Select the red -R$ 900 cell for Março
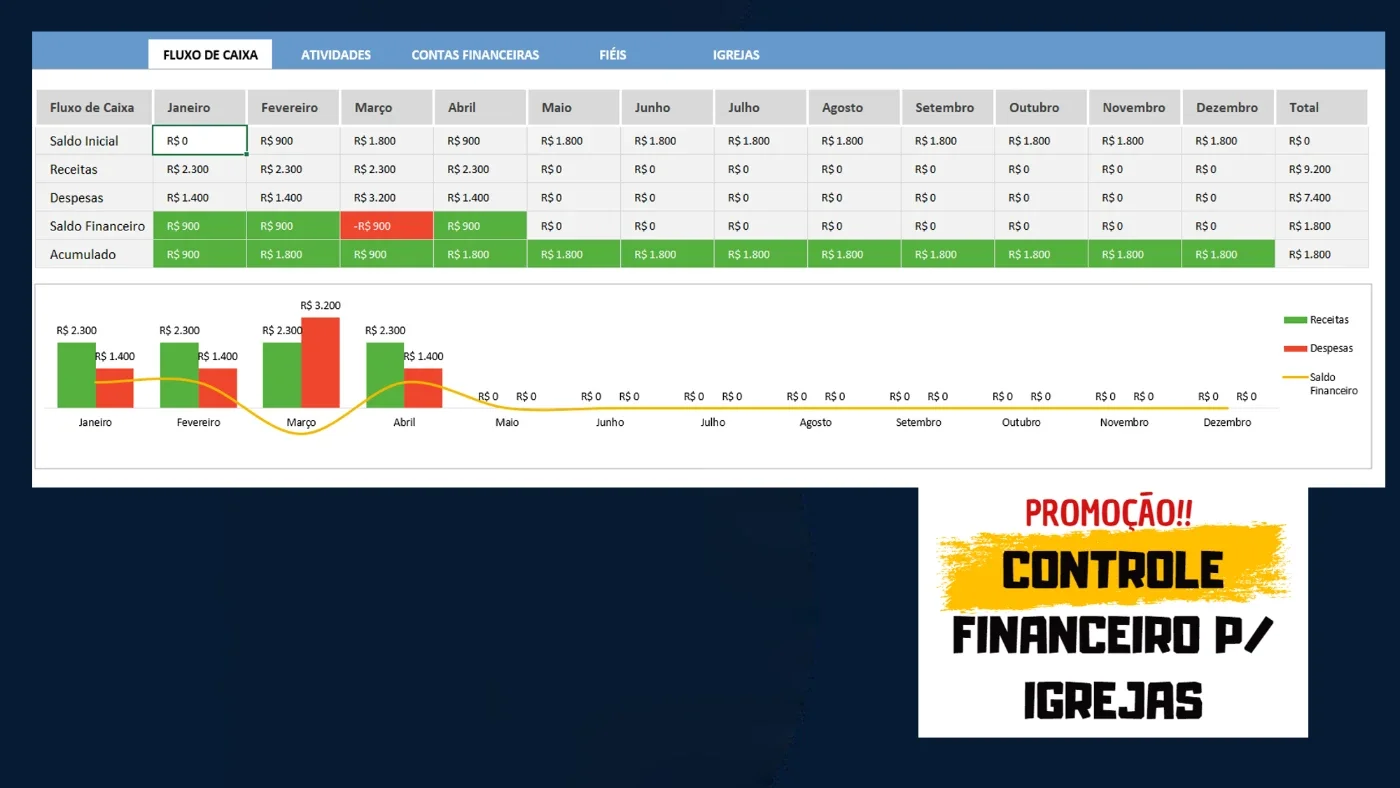1400x788 pixels. (387, 226)
